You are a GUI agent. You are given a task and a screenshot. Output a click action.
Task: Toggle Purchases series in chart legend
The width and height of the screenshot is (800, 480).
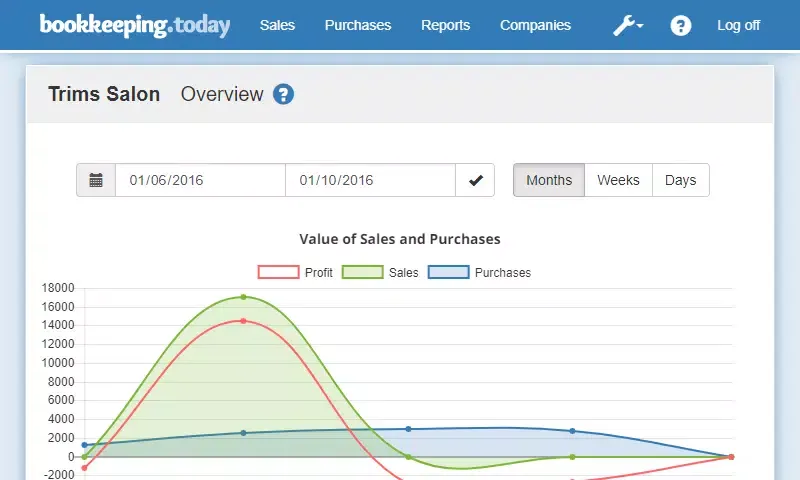[480, 272]
